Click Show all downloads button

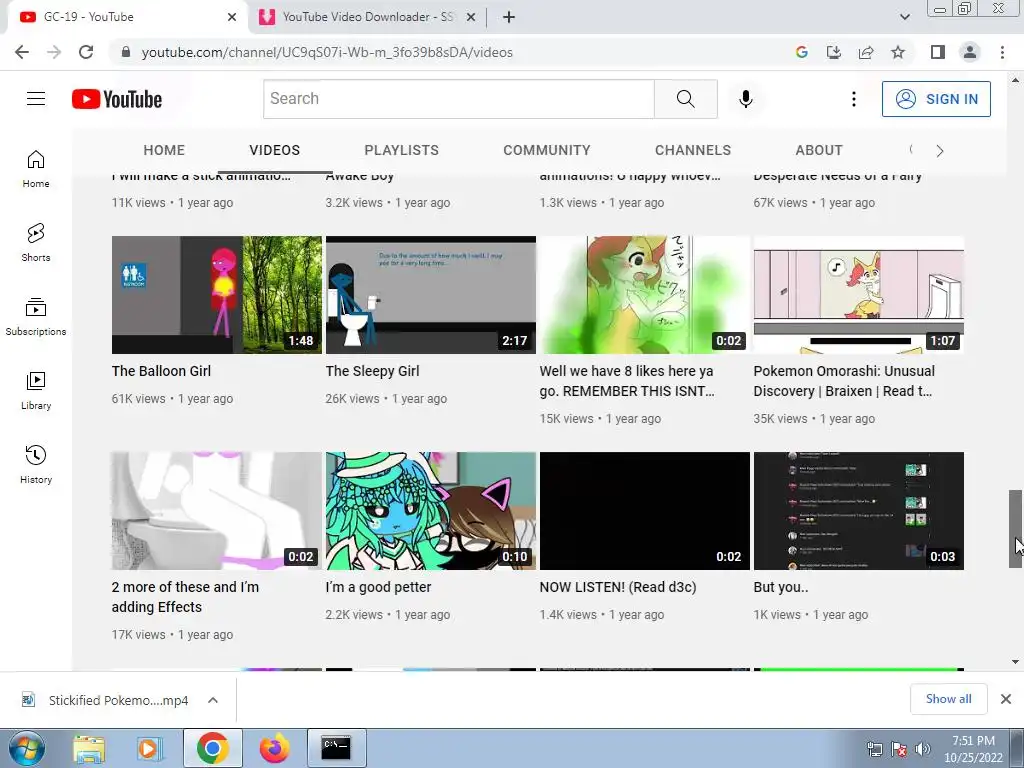948,699
